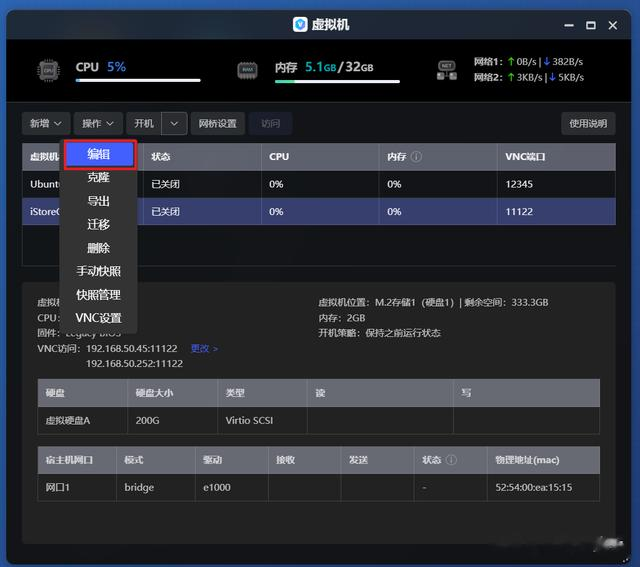Click the 访问 button

pyautogui.click(x=271, y=123)
